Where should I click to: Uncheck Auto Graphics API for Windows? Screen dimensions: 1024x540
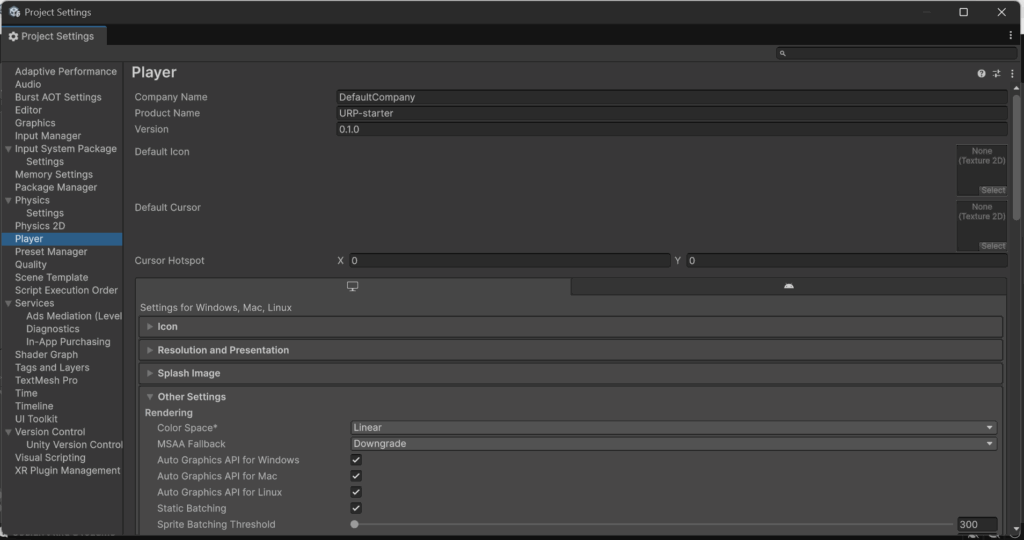click(356, 460)
